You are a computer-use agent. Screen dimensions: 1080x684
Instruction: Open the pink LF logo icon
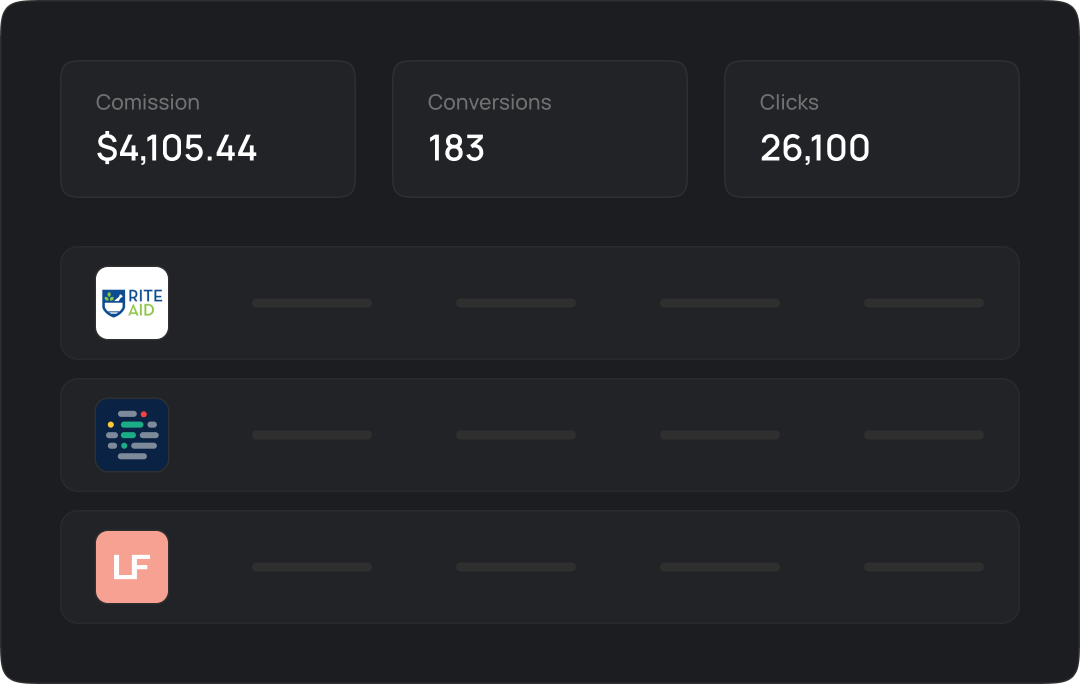pyautogui.click(x=132, y=567)
